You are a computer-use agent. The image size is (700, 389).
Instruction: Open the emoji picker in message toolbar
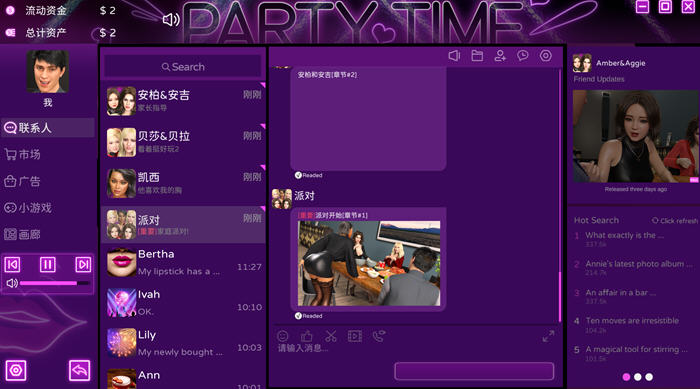coord(283,336)
